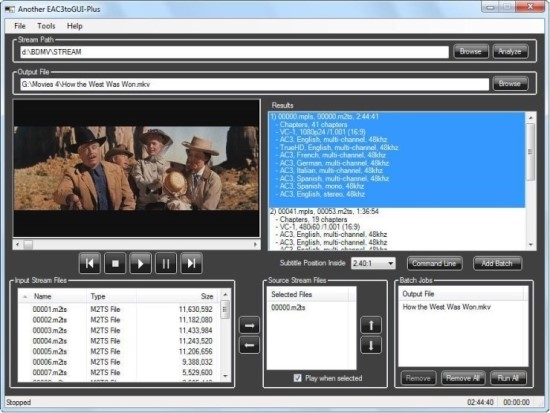Move selected source file up
Viewport: 550px width, 413px height.
pos(371,325)
